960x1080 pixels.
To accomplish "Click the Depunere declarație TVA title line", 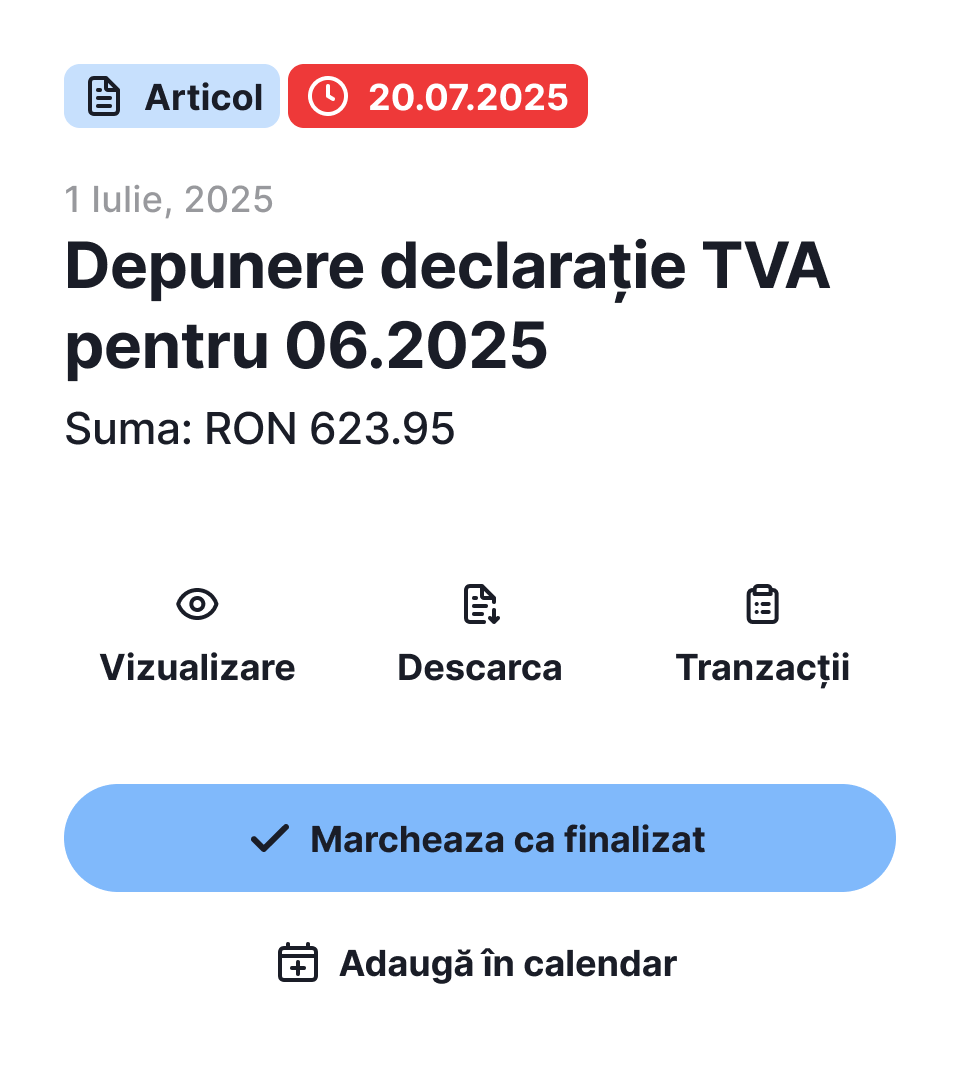I will click(x=447, y=267).
